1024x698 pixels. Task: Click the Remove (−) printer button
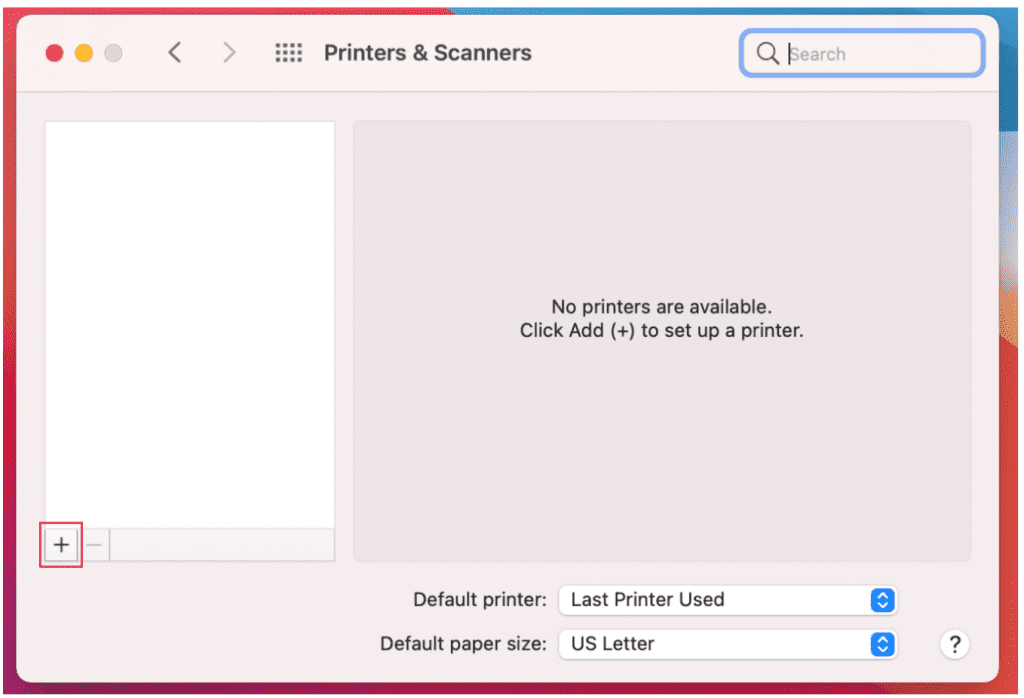(94, 545)
